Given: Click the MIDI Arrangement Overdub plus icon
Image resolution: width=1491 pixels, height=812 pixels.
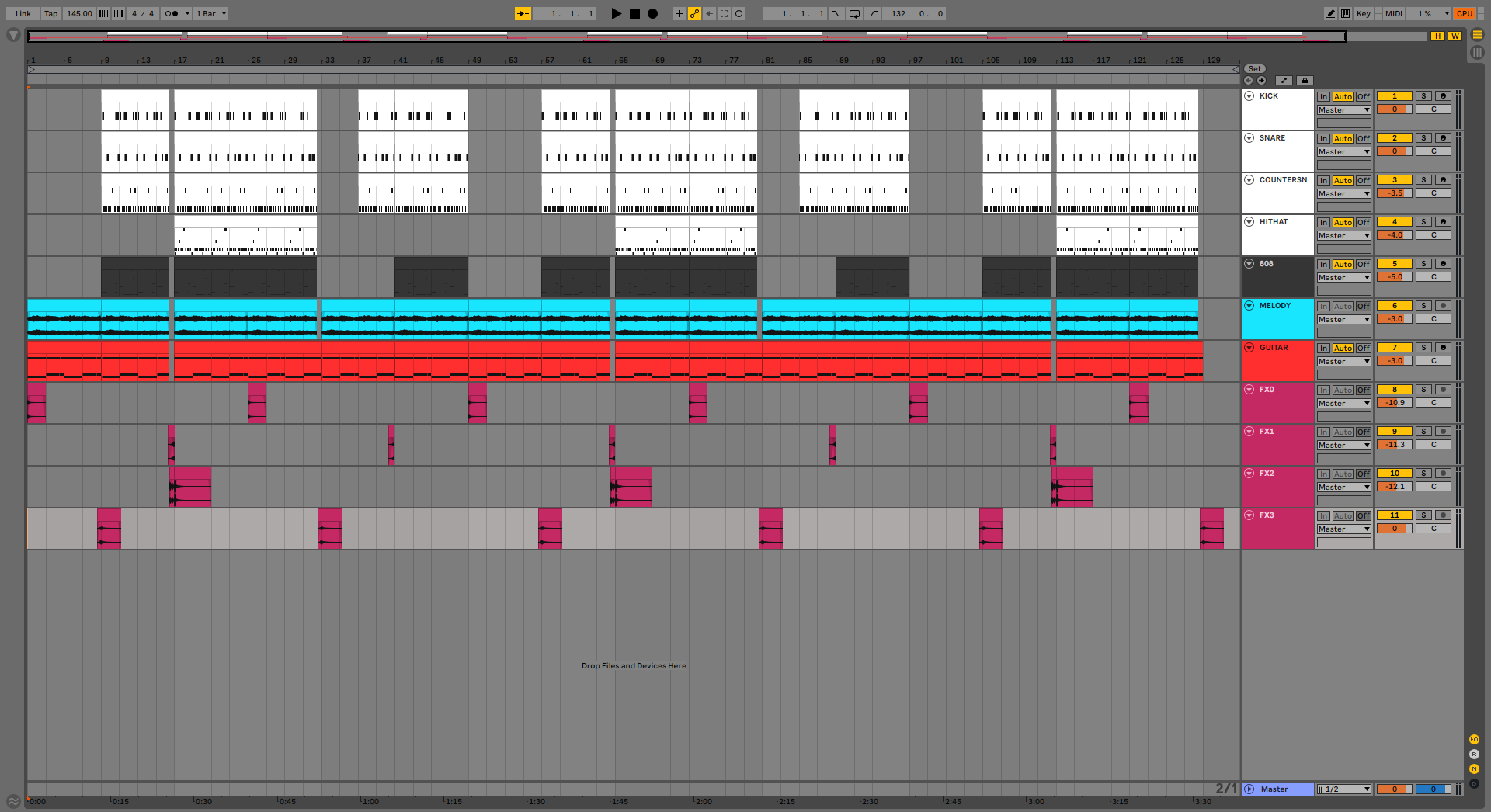Looking at the screenshot, I should (679, 13).
